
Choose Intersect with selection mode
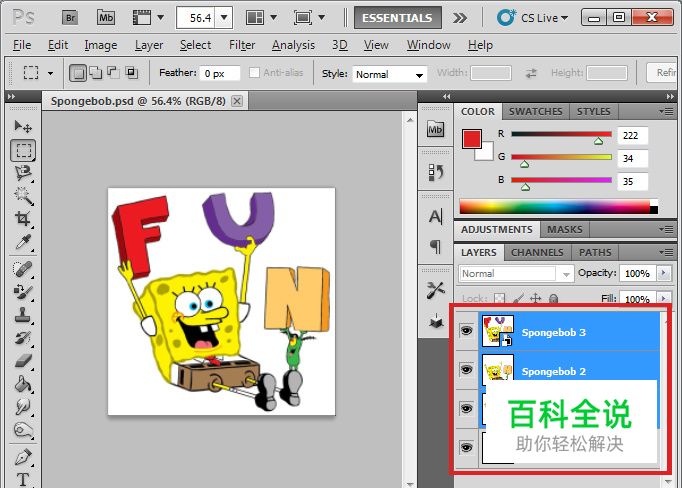tap(131, 72)
